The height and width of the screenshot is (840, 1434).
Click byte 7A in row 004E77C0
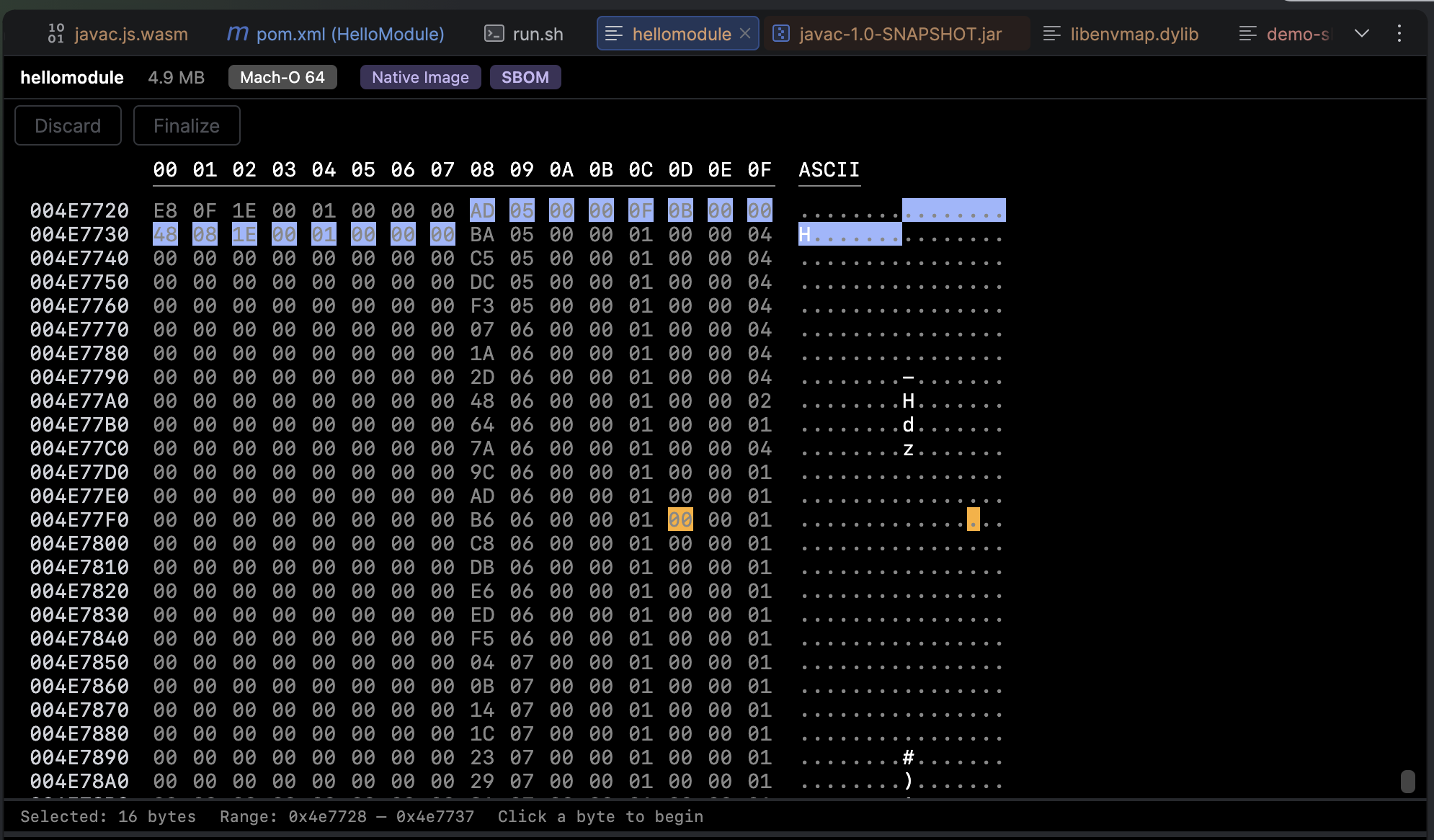pos(482,448)
